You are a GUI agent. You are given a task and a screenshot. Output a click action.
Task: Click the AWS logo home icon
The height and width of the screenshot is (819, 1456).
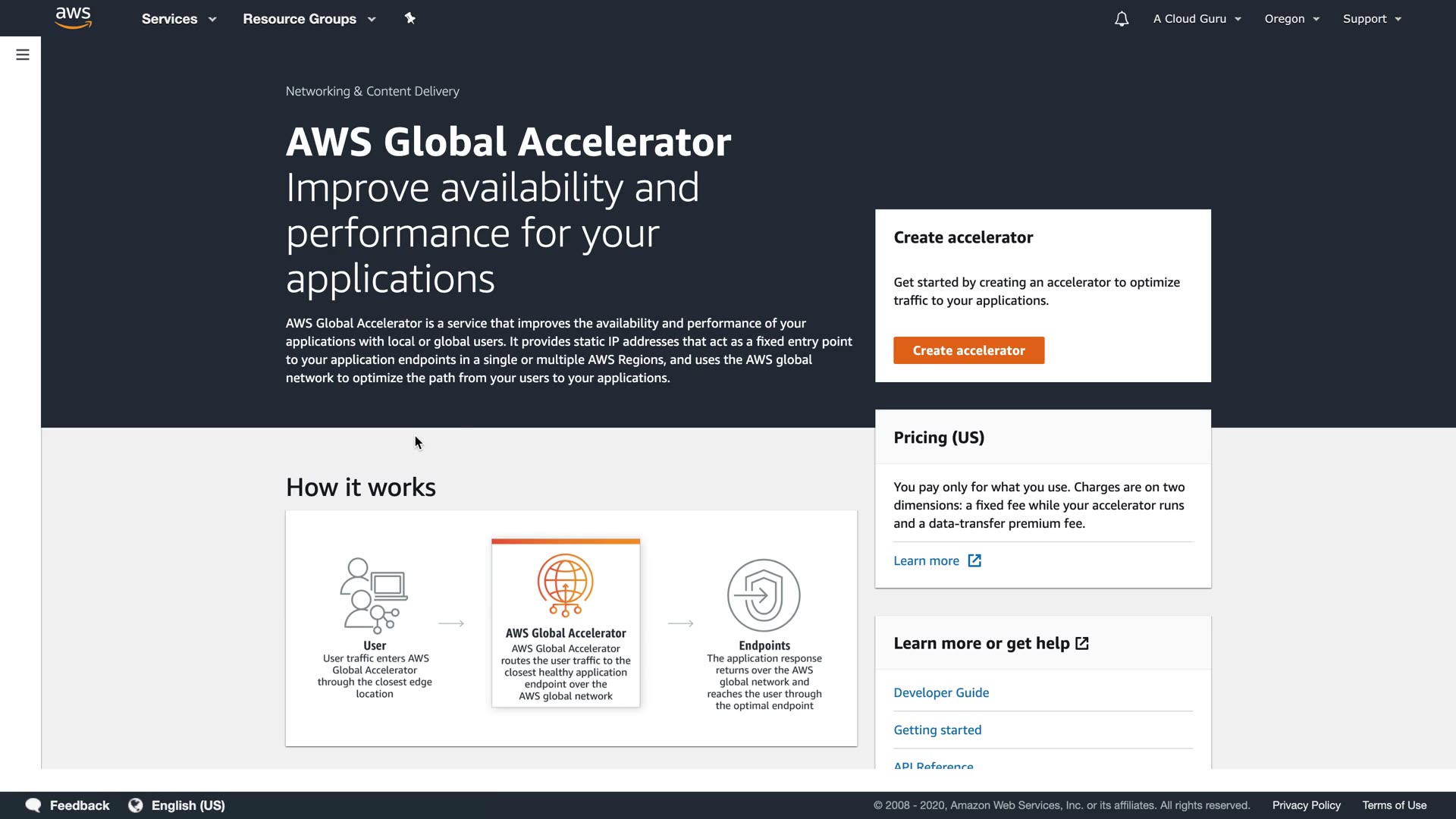pos(74,18)
